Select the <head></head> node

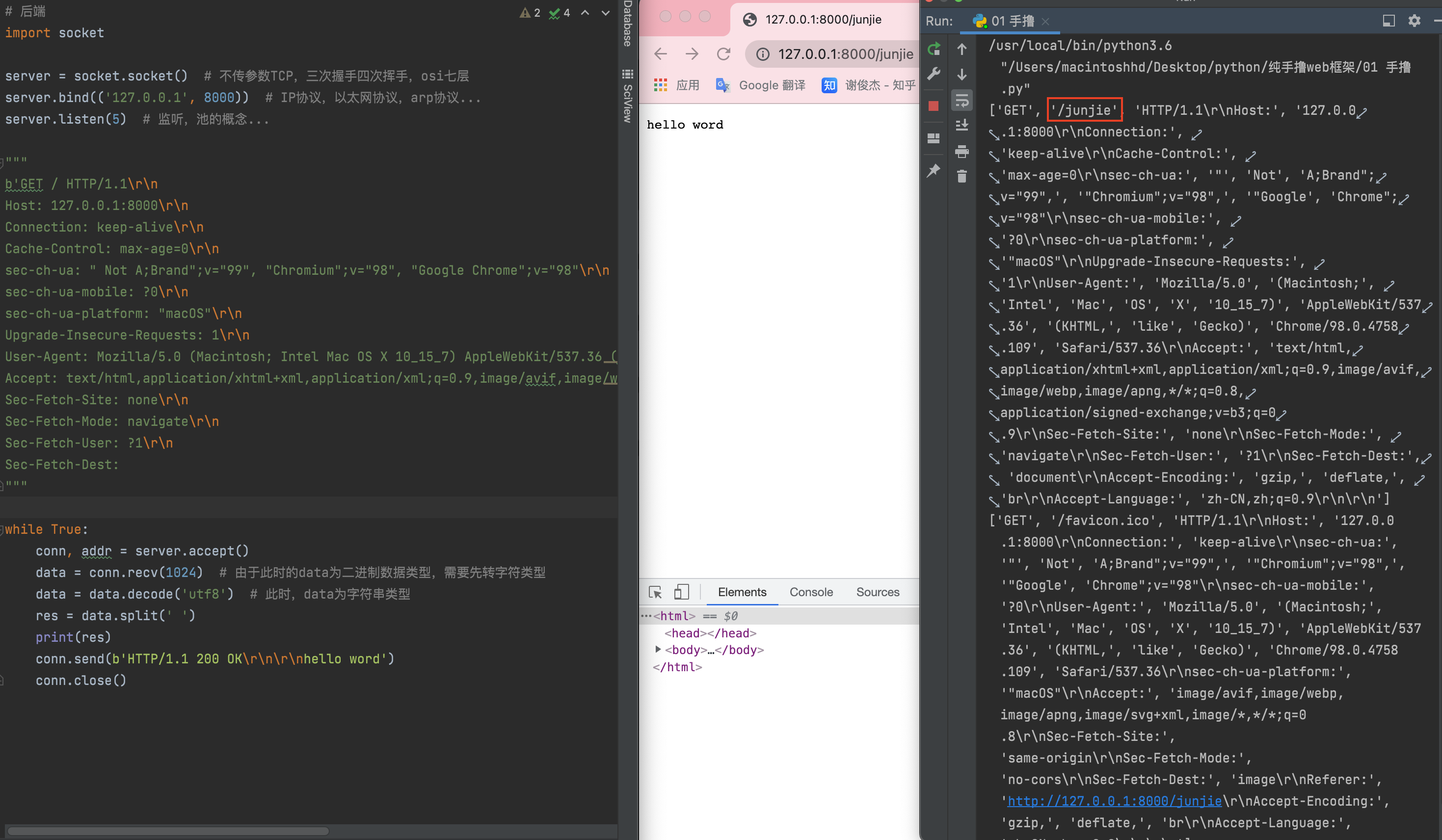(x=710, y=633)
